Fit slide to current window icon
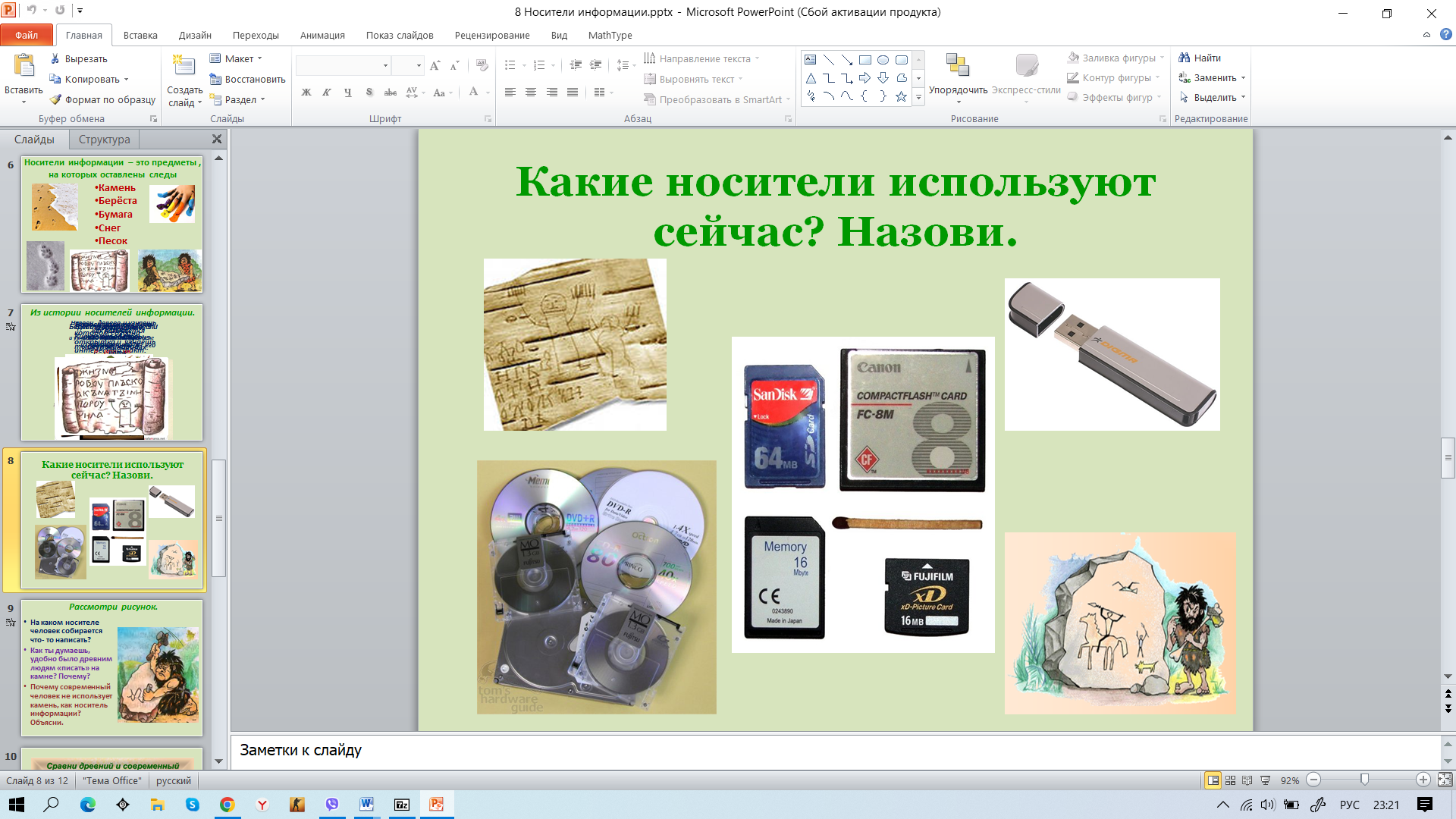Image resolution: width=1456 pixels, height=819 pixels. 1445,780
